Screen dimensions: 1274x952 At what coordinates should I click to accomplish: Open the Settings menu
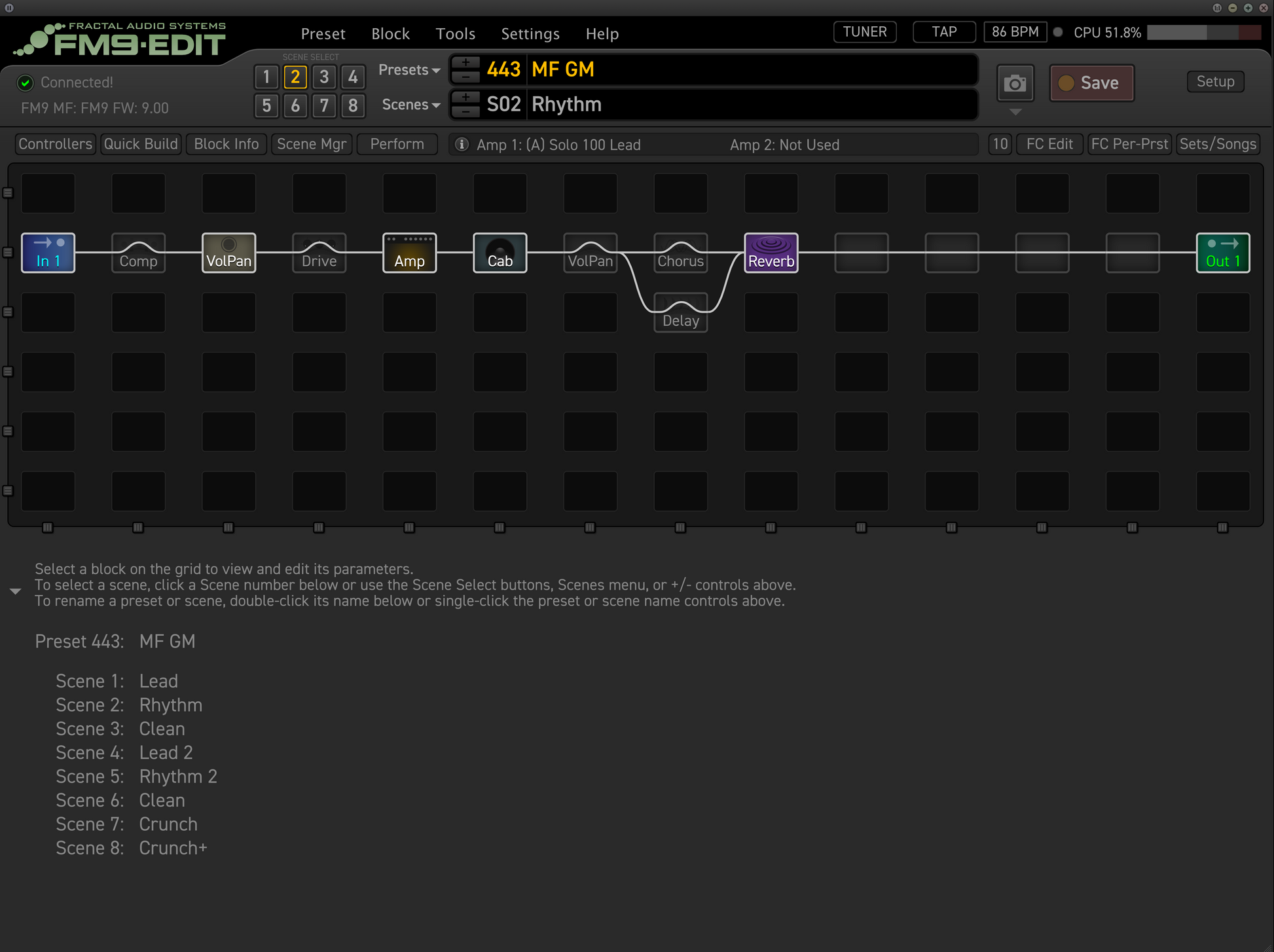pos(530,33)
